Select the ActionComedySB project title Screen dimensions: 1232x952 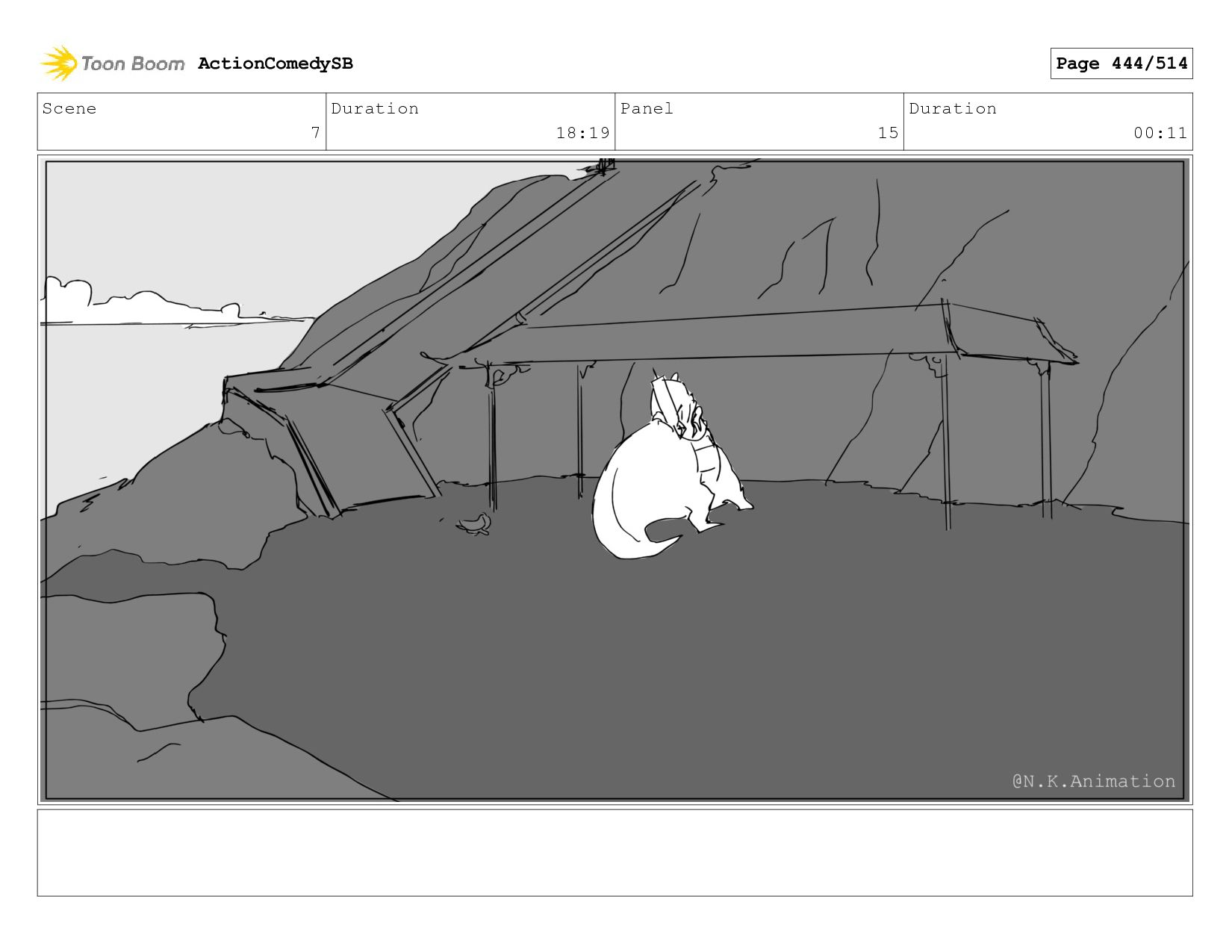pyautogui.click(x=276, y=63)
